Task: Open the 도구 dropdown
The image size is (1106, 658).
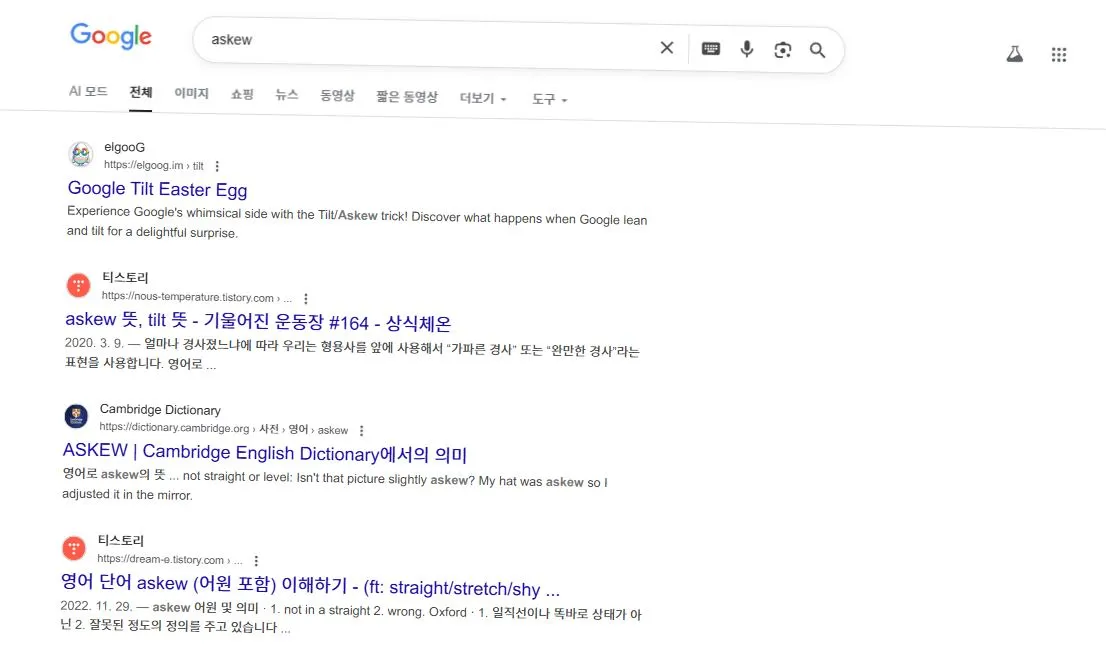Action: [x=549, y=99]
